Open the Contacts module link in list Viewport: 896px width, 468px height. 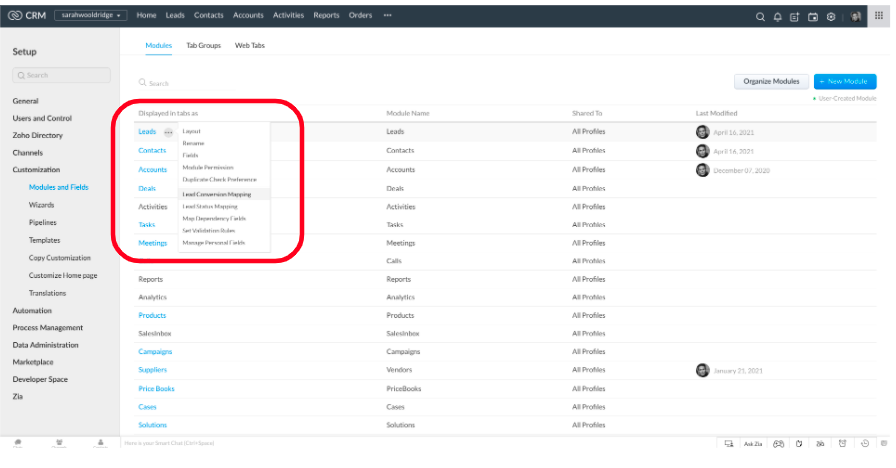coord(152,151)
